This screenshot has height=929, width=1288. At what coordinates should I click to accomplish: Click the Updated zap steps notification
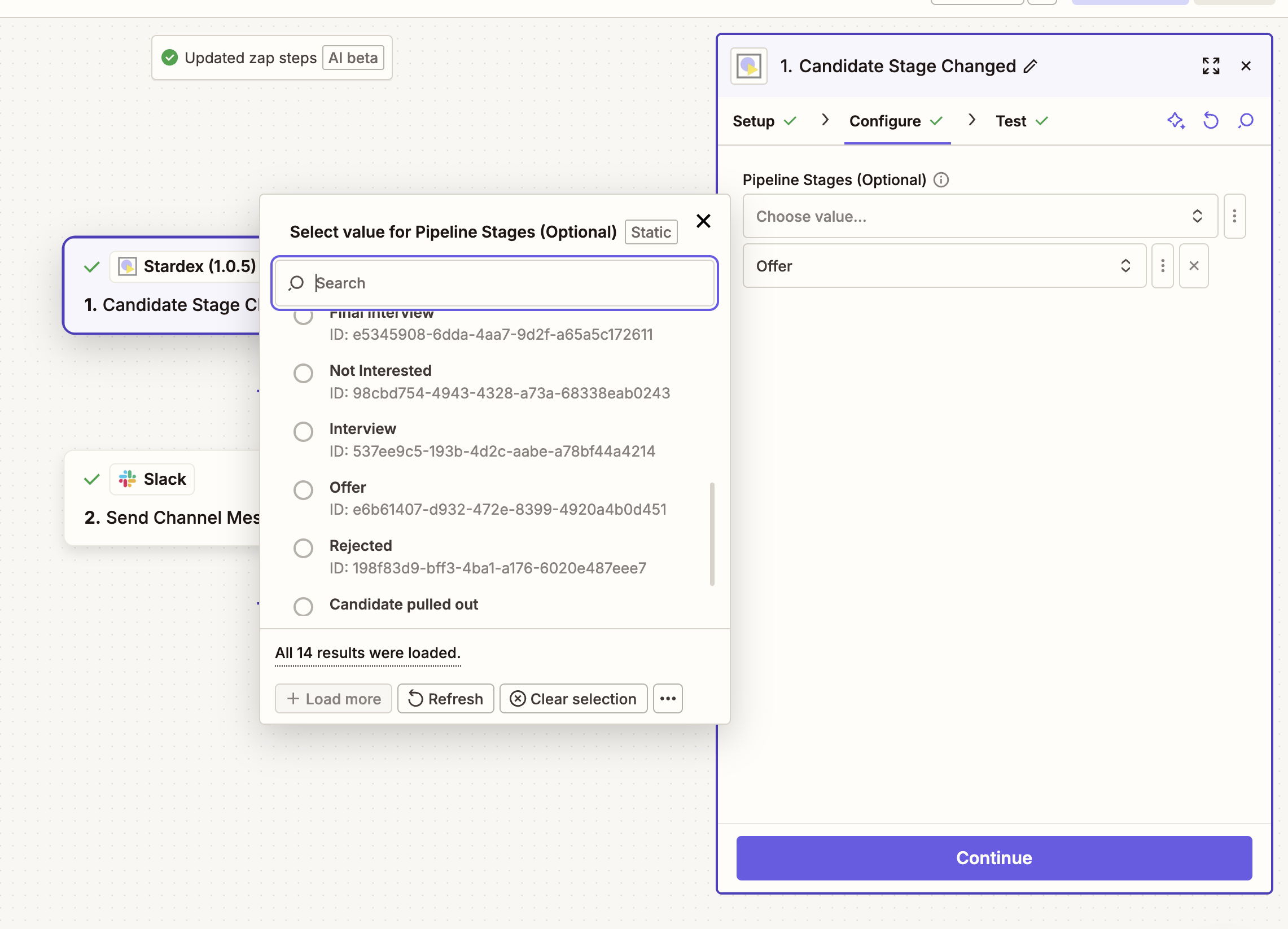272,58
